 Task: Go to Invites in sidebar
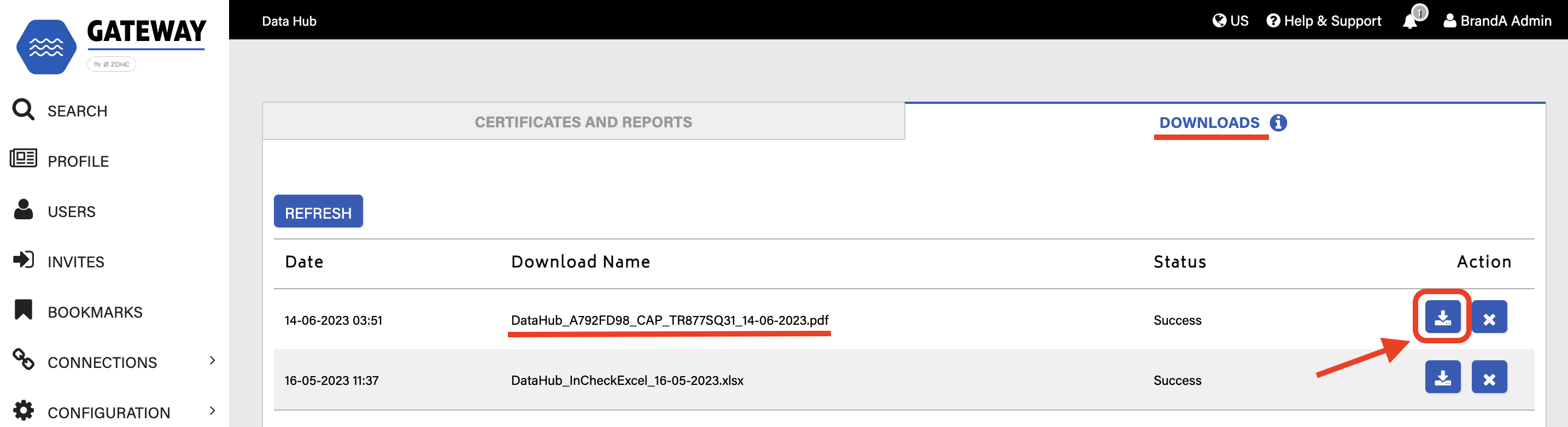tap(75, 262)
